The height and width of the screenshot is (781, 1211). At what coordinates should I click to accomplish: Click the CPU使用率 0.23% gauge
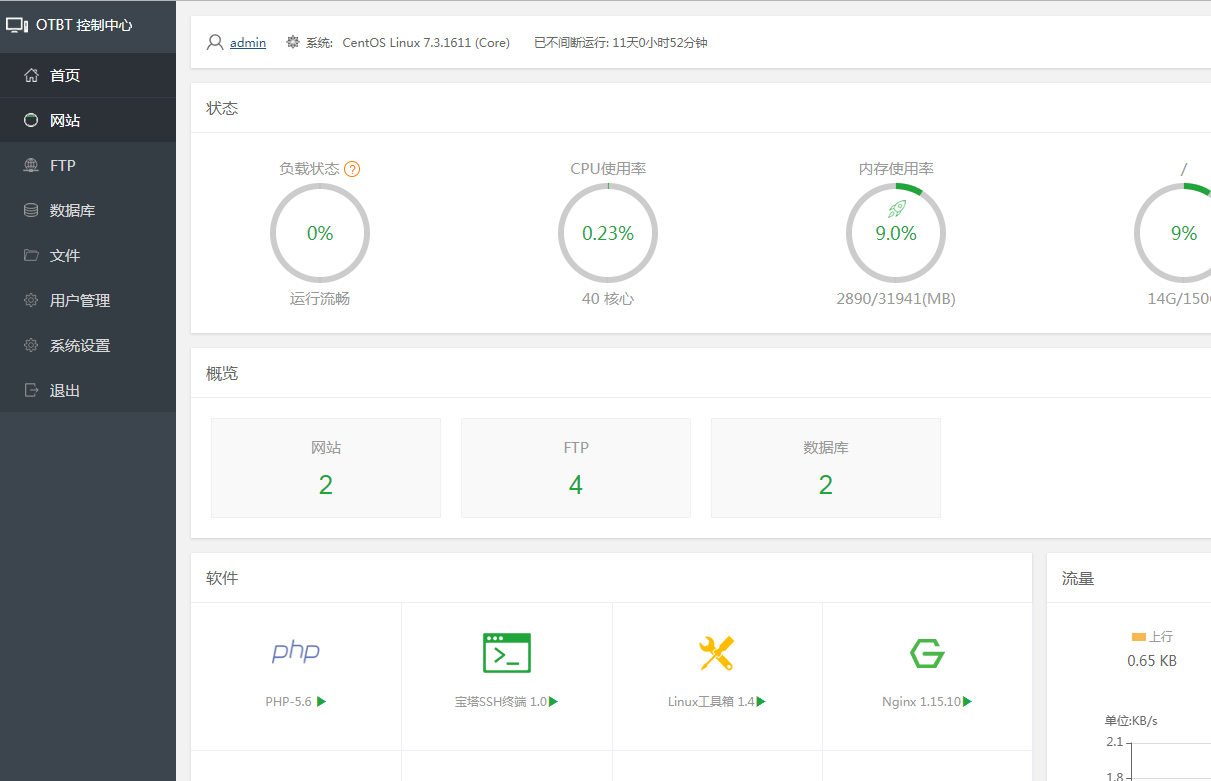coord(608,233)
